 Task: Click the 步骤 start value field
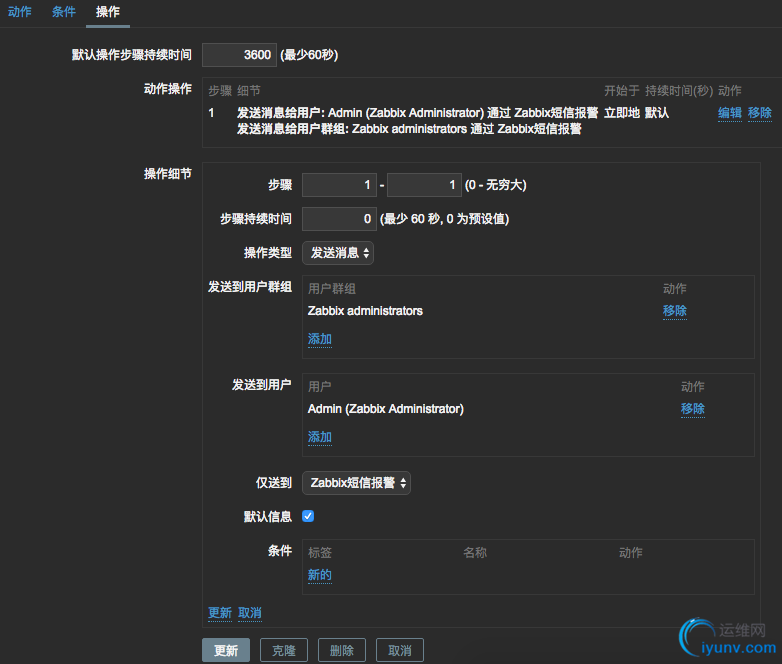(339, 185)
